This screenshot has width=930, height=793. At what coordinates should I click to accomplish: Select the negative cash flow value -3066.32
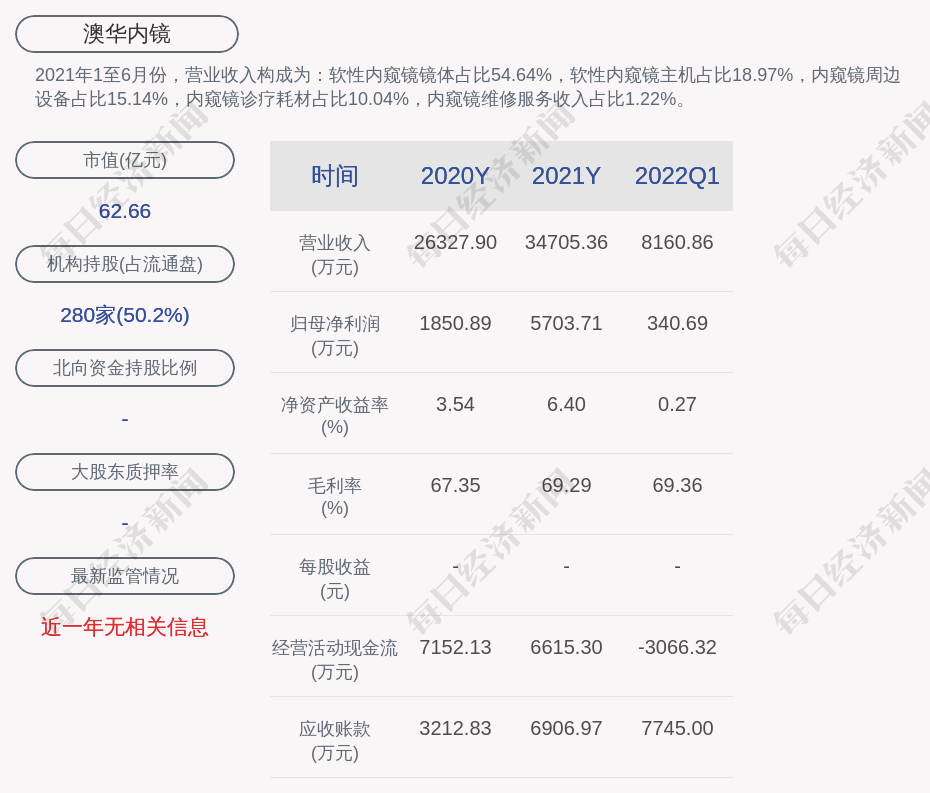click(677, 647)
